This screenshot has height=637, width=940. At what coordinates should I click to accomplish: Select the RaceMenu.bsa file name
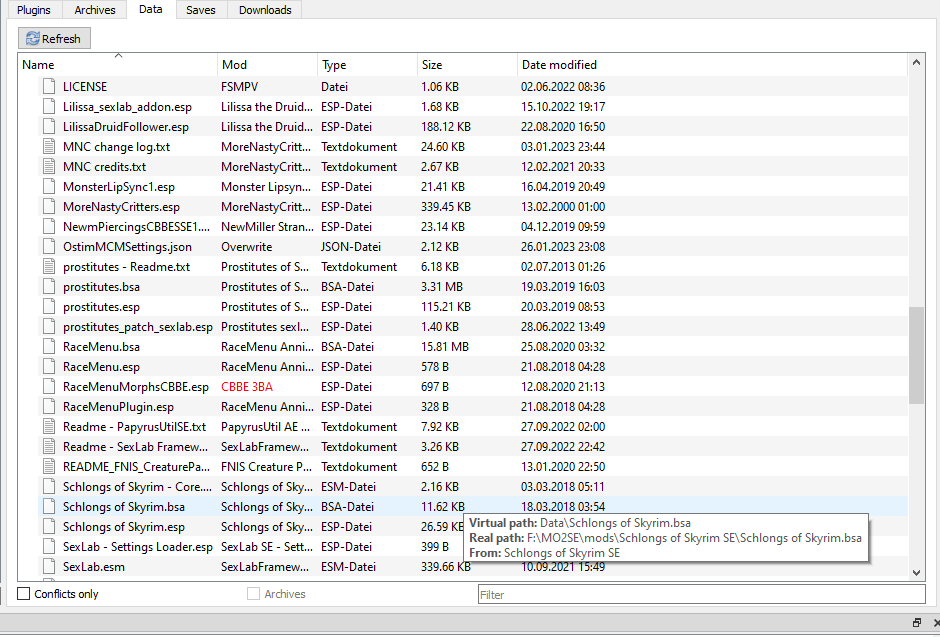click(x=101, y=346)
